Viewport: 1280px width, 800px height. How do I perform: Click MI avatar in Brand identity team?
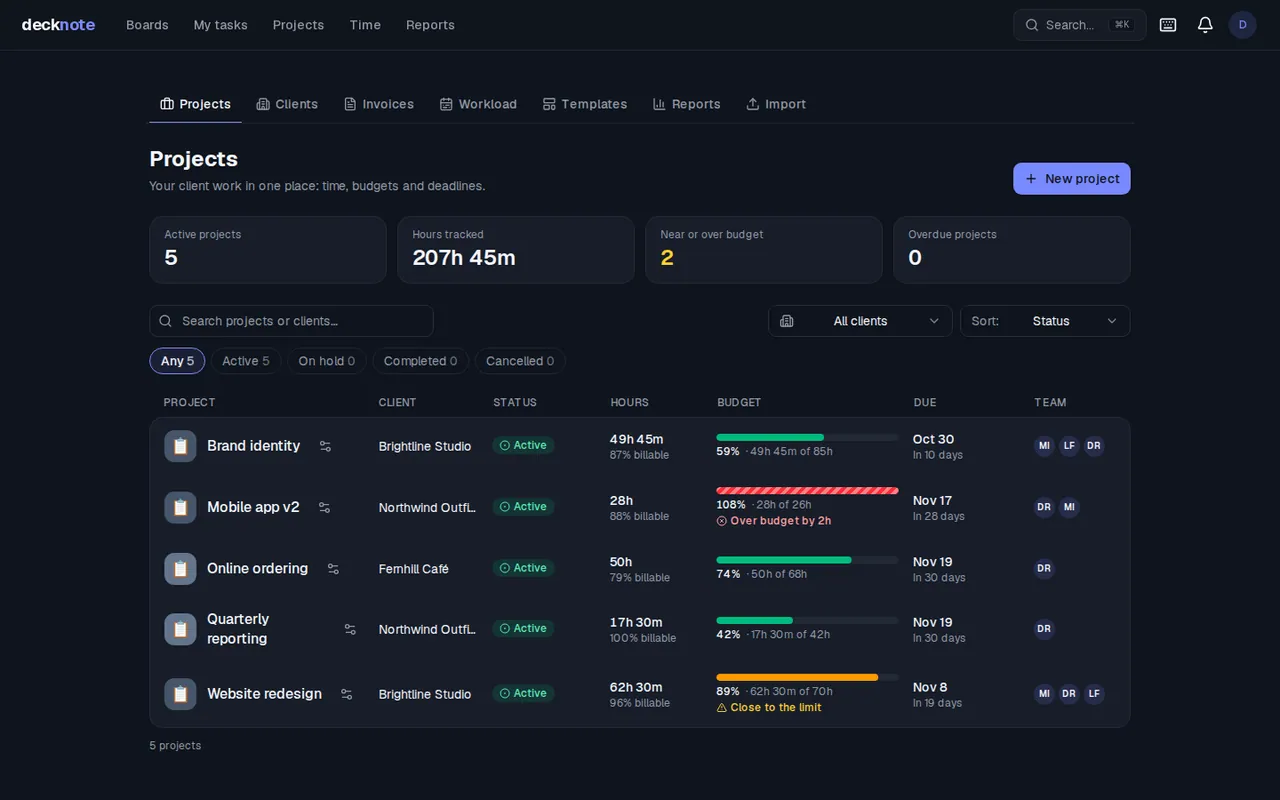(1044, 446)
